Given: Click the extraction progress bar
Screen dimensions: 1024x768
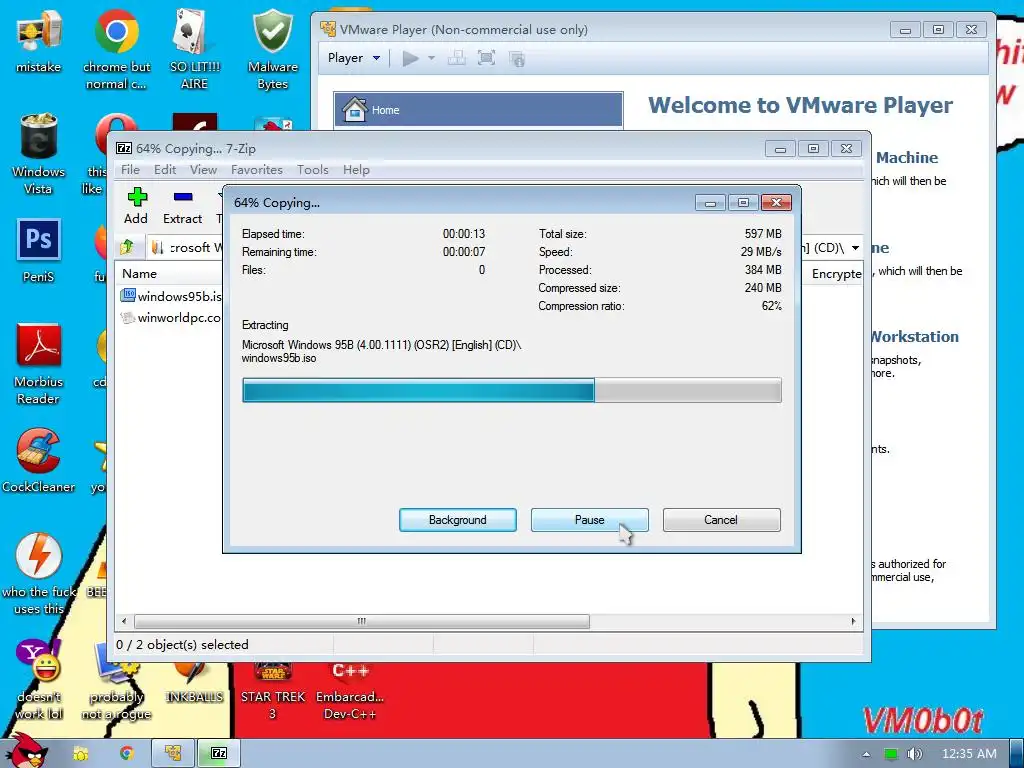Looking at the screenshot, I should tap(512, 391).
